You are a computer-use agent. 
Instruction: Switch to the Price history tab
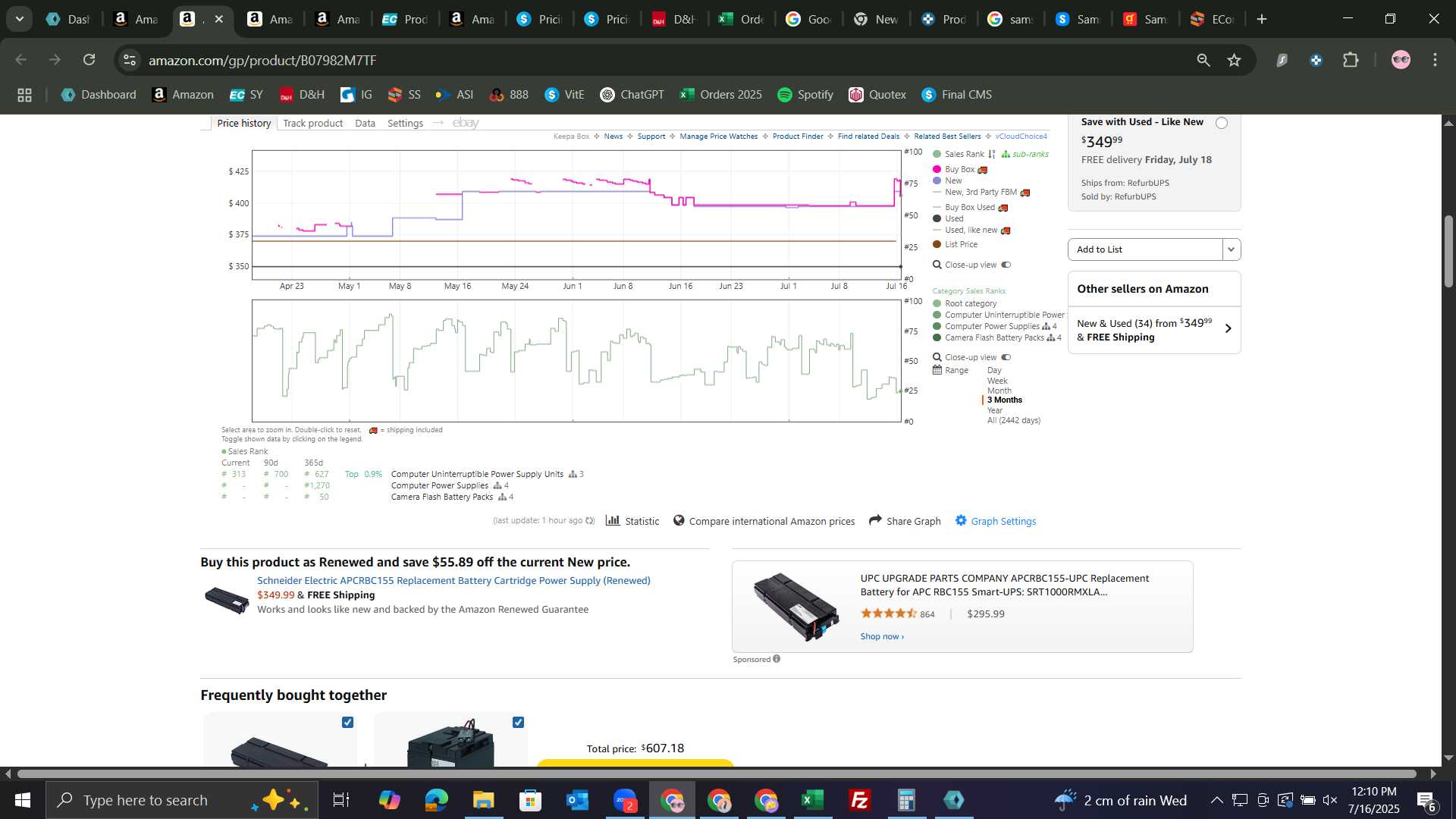point(243,123)
